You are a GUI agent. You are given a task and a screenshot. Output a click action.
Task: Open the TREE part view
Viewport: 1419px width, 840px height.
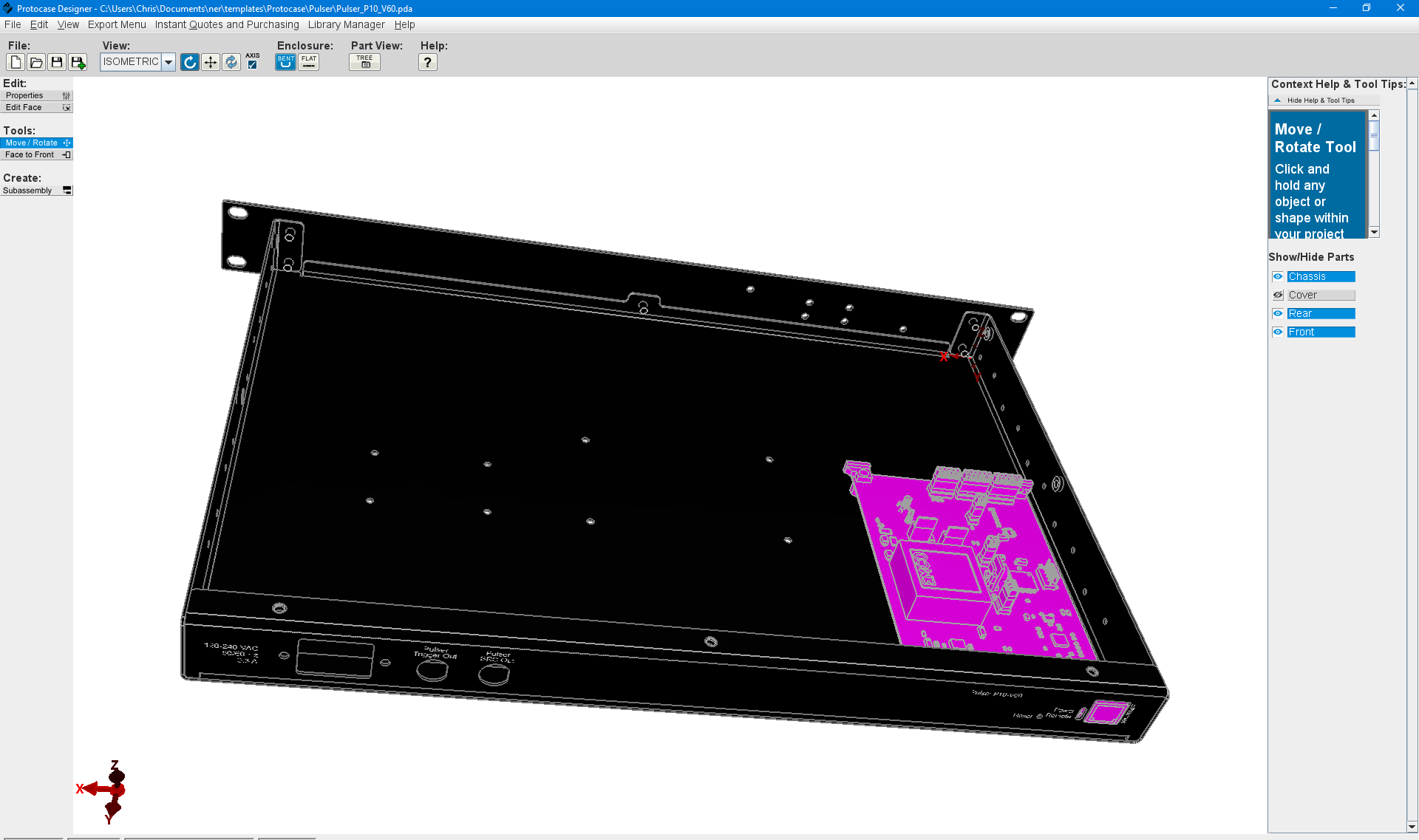click(x=364, y=62)
